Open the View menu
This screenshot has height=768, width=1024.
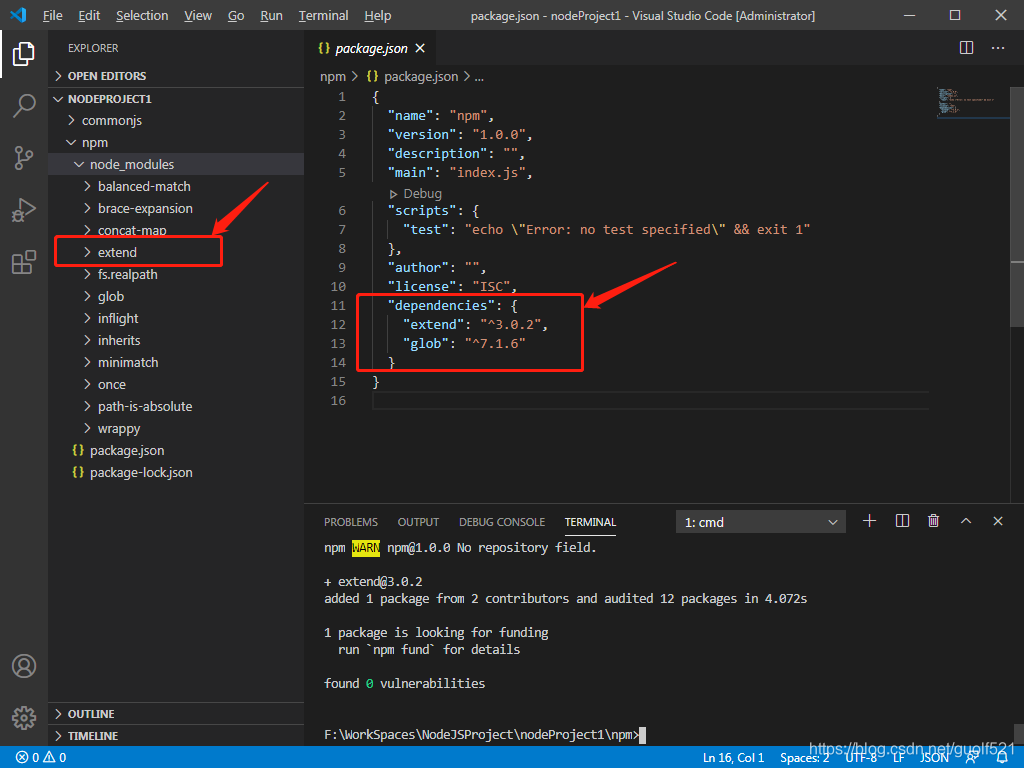[198, 15]
